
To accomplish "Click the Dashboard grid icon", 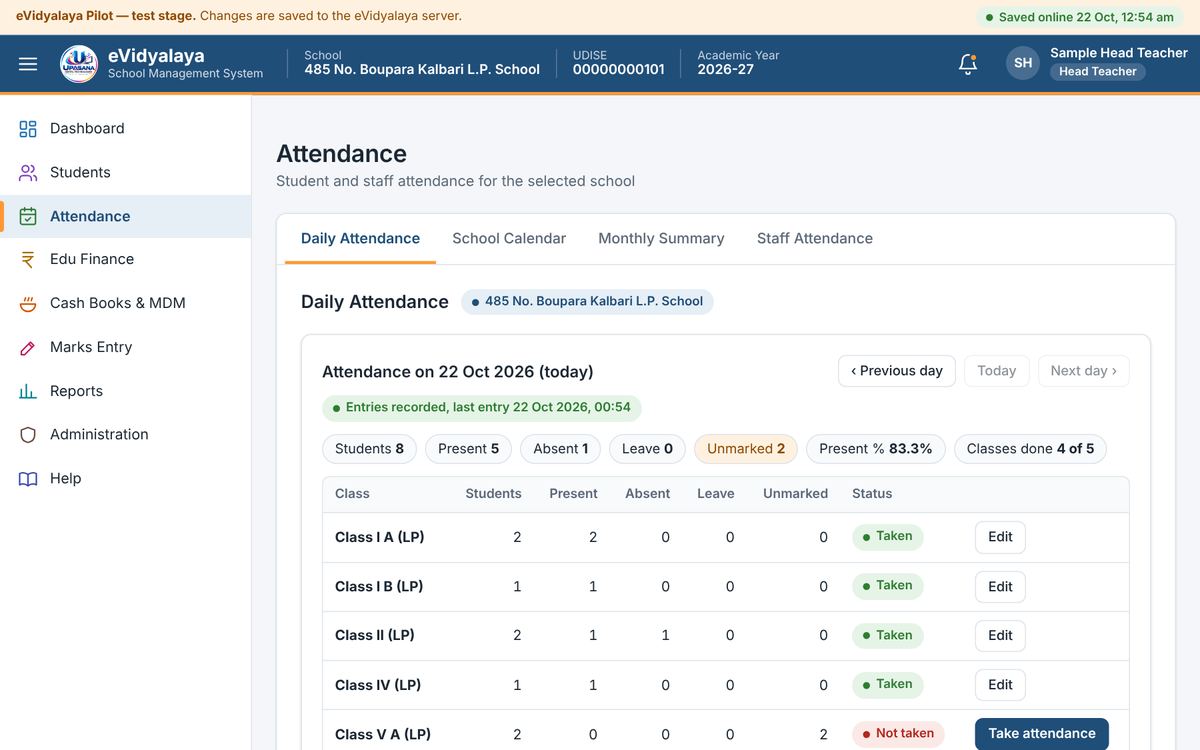I will coord(28,128).
